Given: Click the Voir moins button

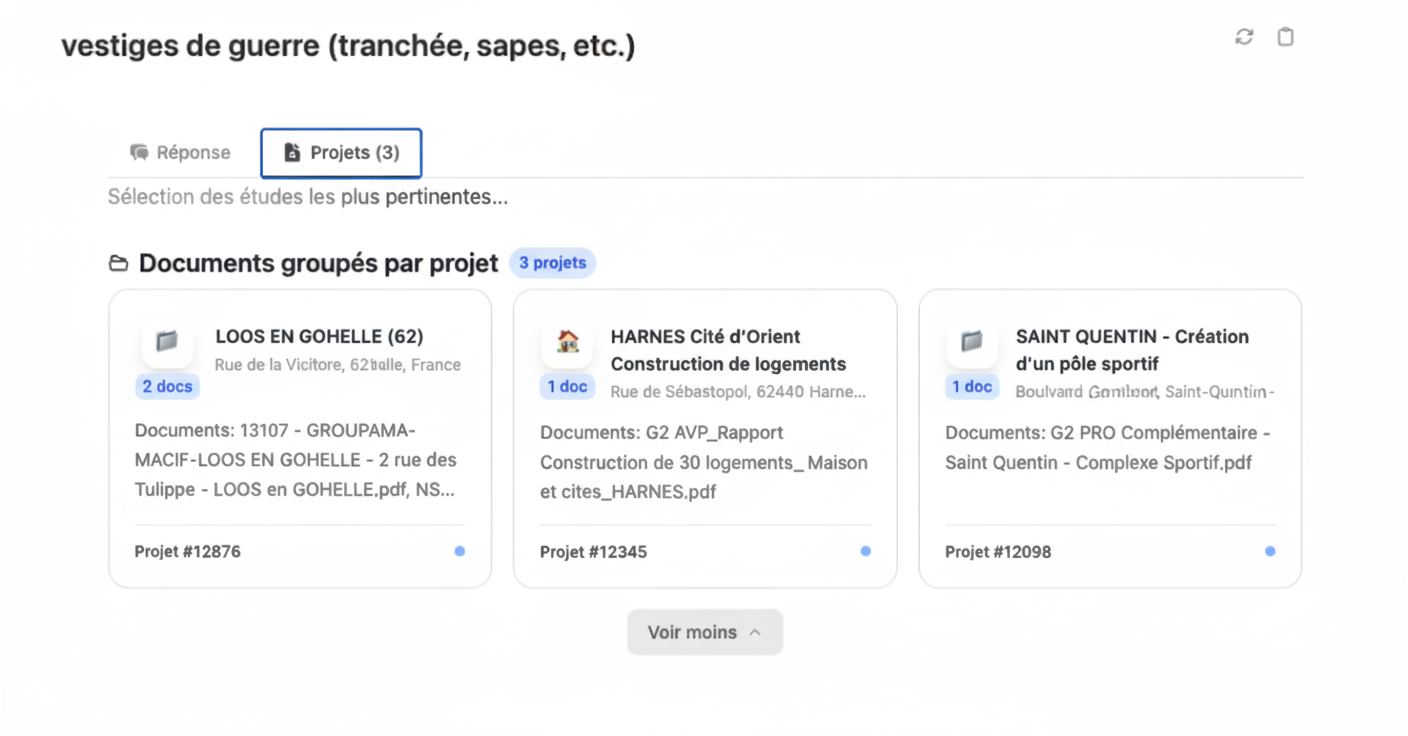Looking at the screenshot, I should [705, 631].
